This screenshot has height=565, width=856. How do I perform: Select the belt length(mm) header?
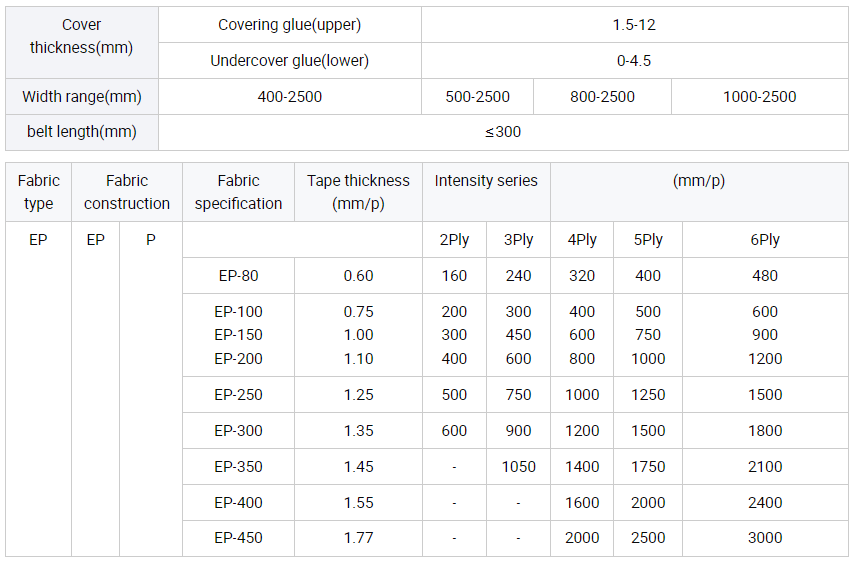[81, 132]
